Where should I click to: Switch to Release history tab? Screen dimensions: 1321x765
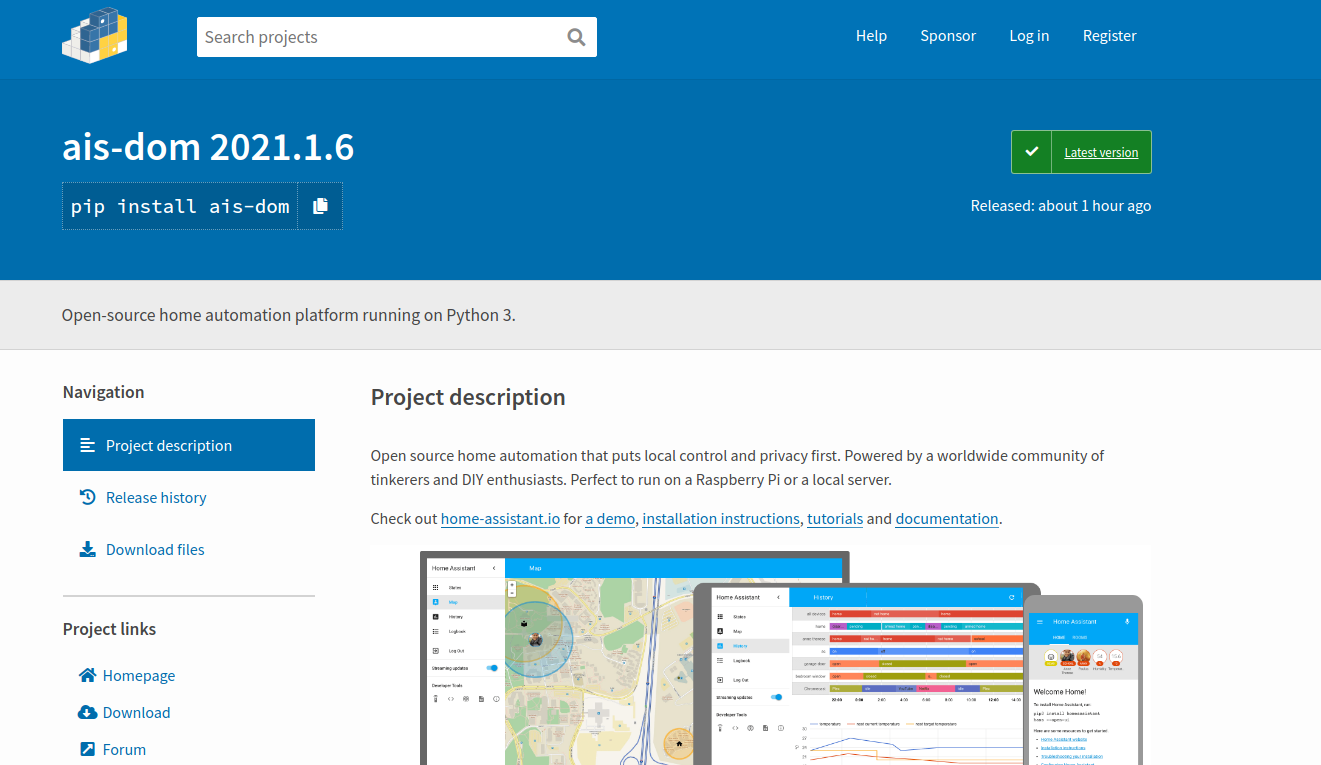pyautogui.click(x=189, y=497)
